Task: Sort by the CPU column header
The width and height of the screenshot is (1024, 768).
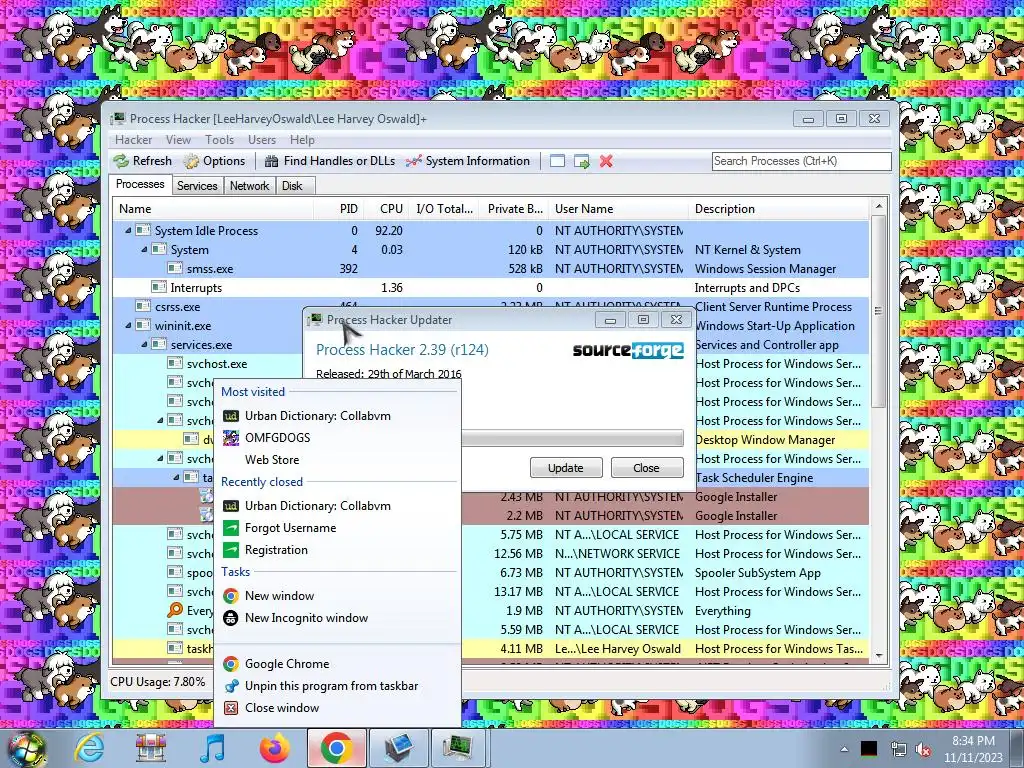Action: coord(385,209)
